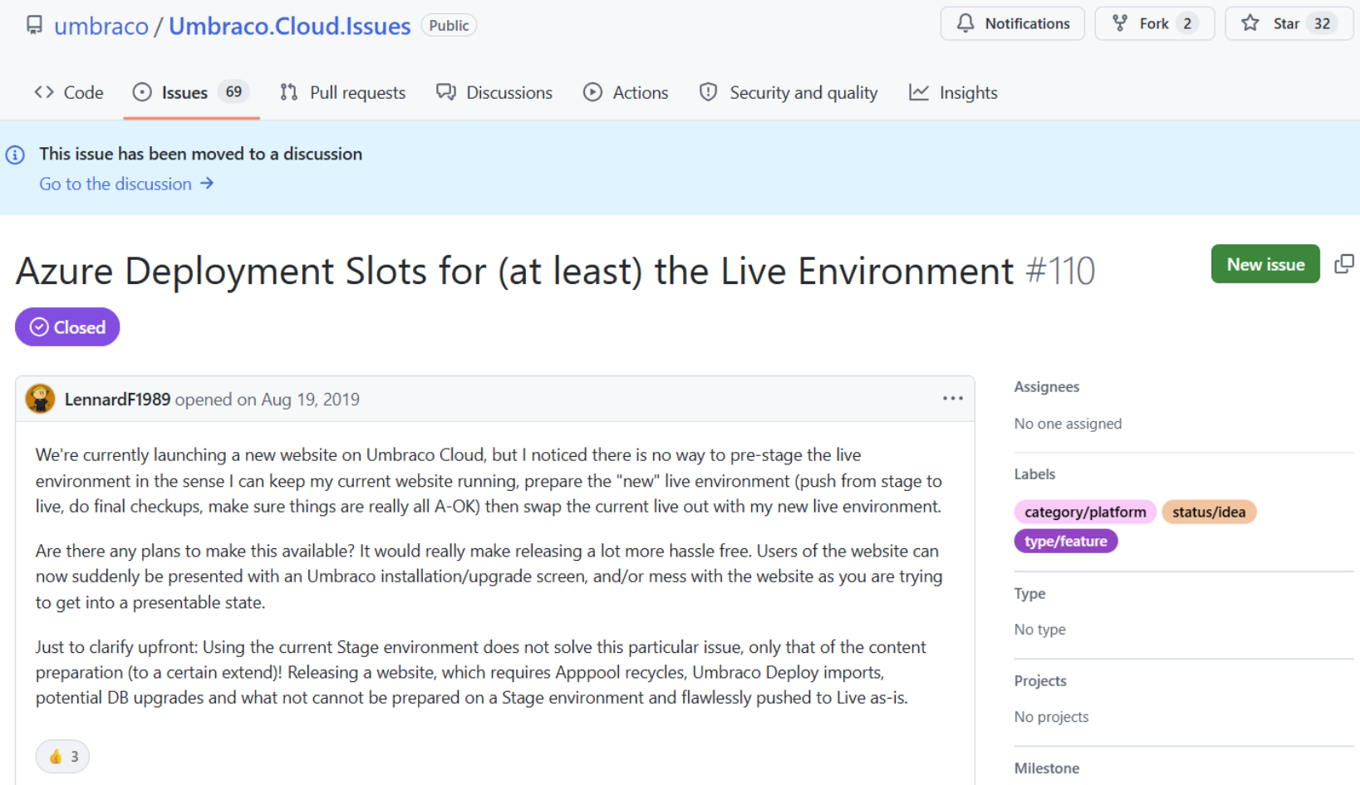Click the No type text
This screenshot has width=1360, height=785.
click(x=1040, y=630)
